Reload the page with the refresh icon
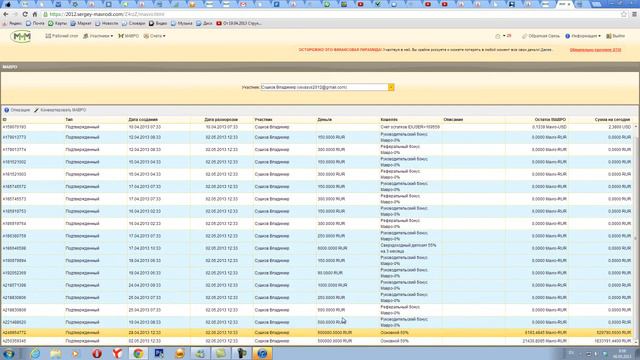640x360 pixels. 25,14
